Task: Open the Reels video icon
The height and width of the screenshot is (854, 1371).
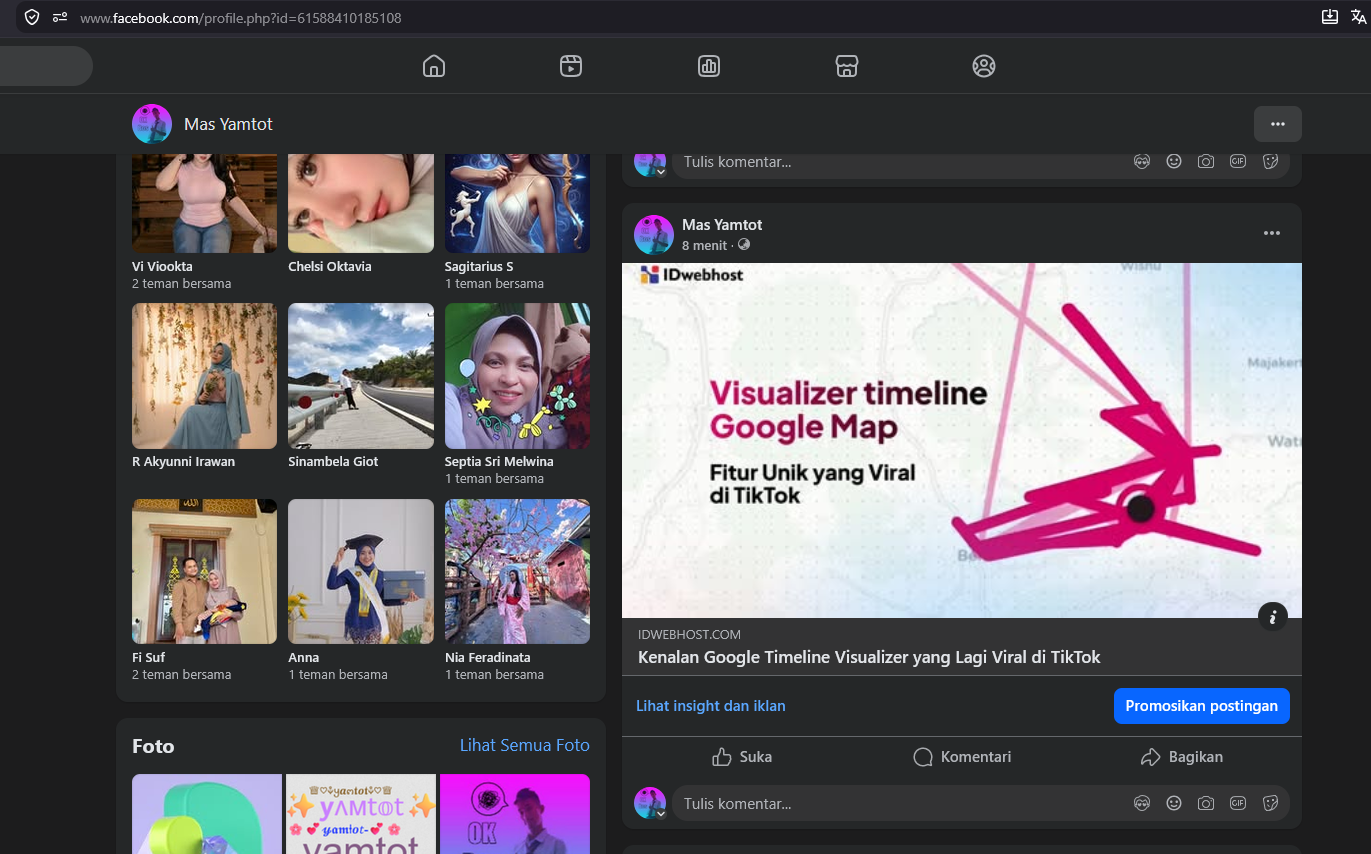Action: (571, 66)
